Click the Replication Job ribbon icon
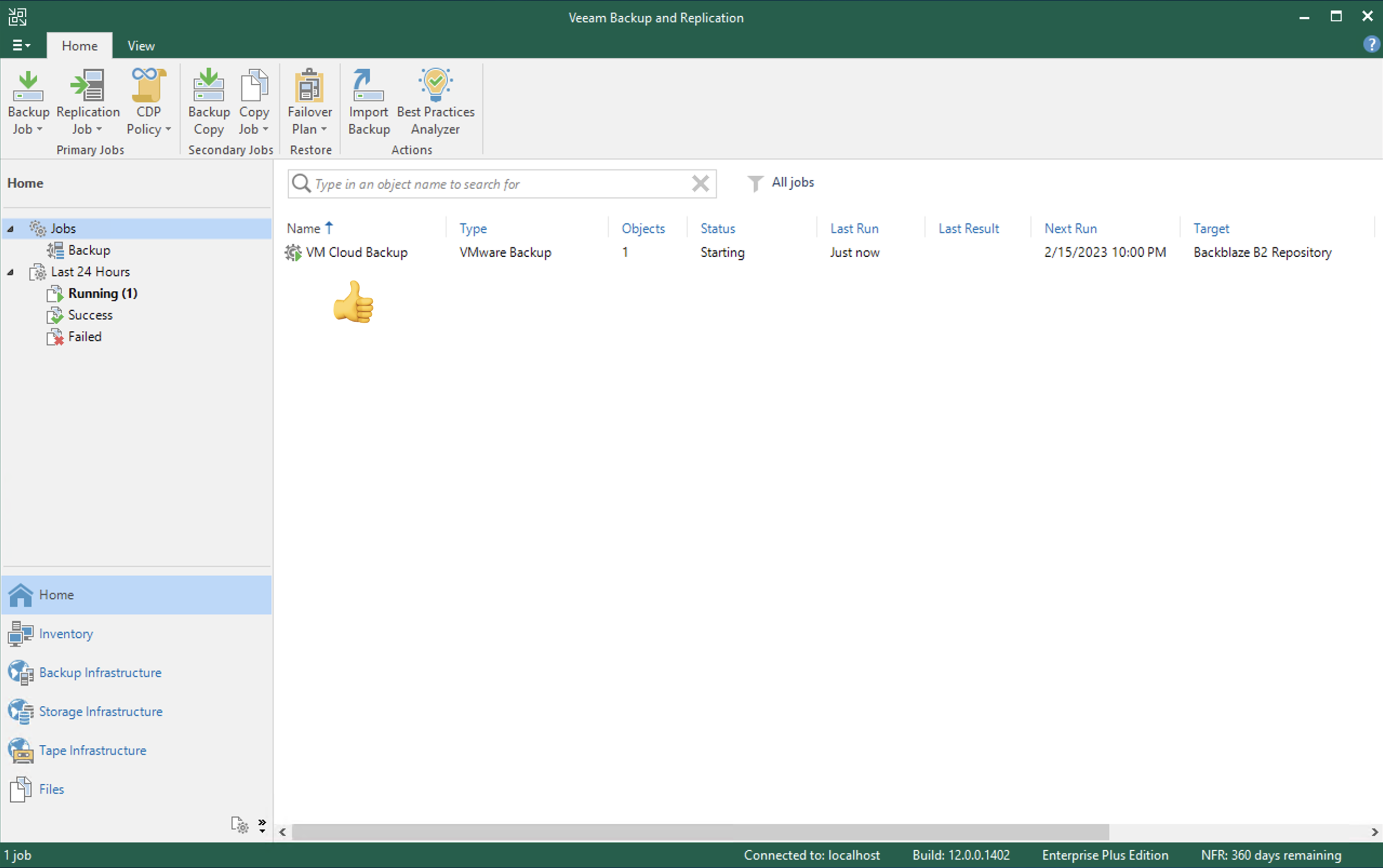The height and width of the screenshot is (868, 1383). click(x=88, y=86)
